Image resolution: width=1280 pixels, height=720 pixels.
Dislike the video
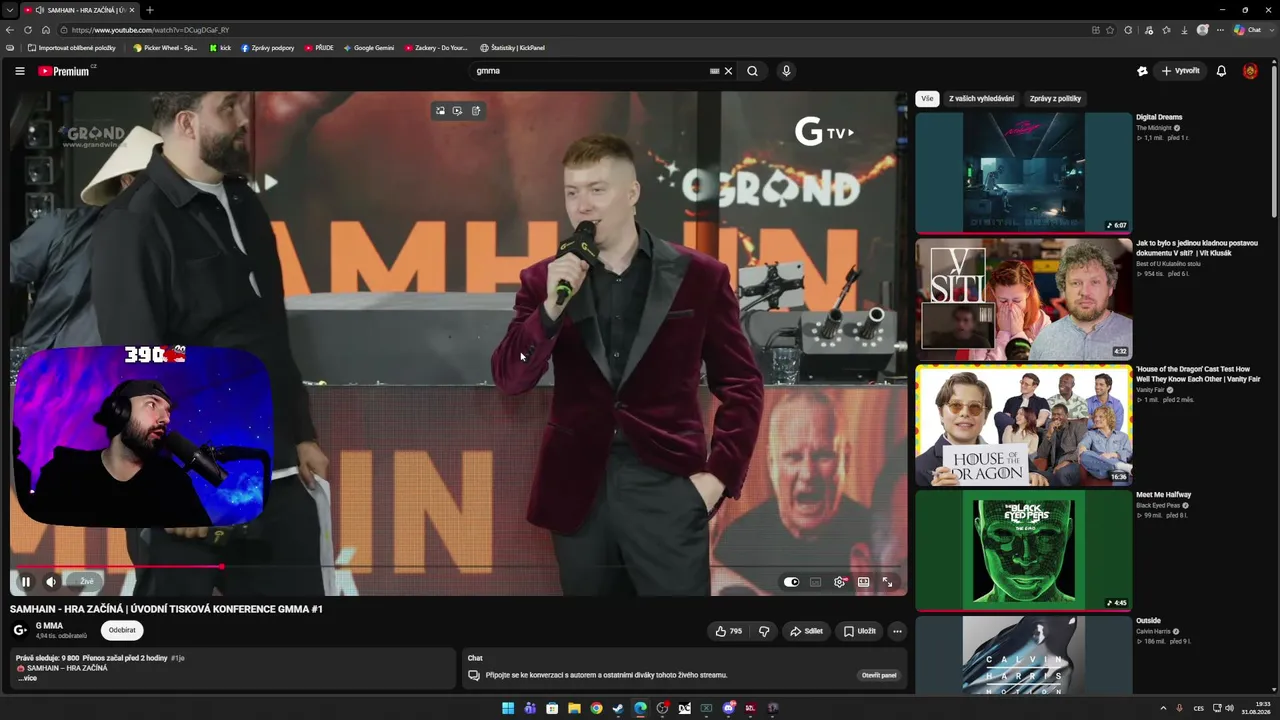(x=764, y=631)
